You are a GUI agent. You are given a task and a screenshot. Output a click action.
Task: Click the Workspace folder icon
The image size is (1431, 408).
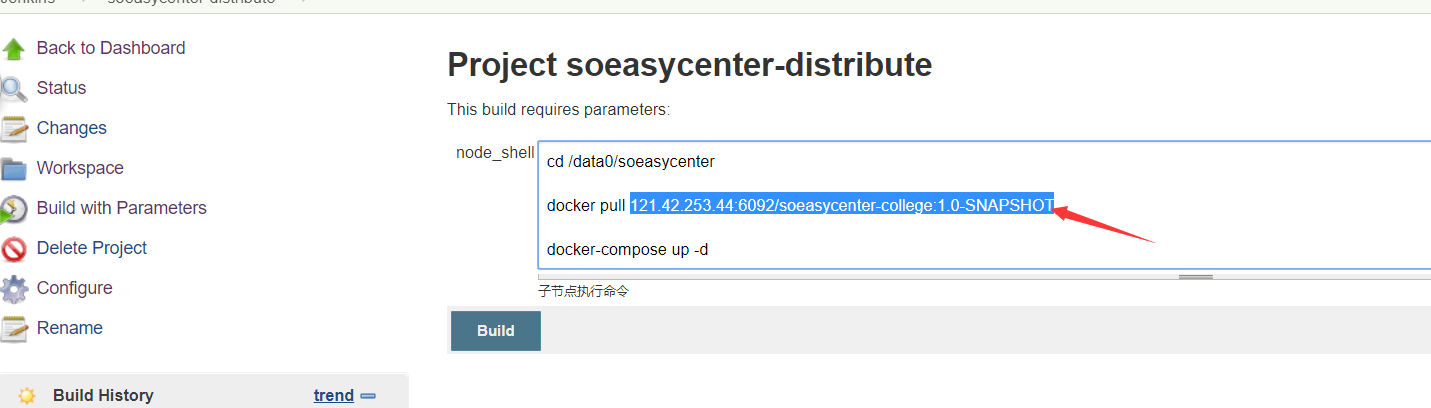coord(13,169)
